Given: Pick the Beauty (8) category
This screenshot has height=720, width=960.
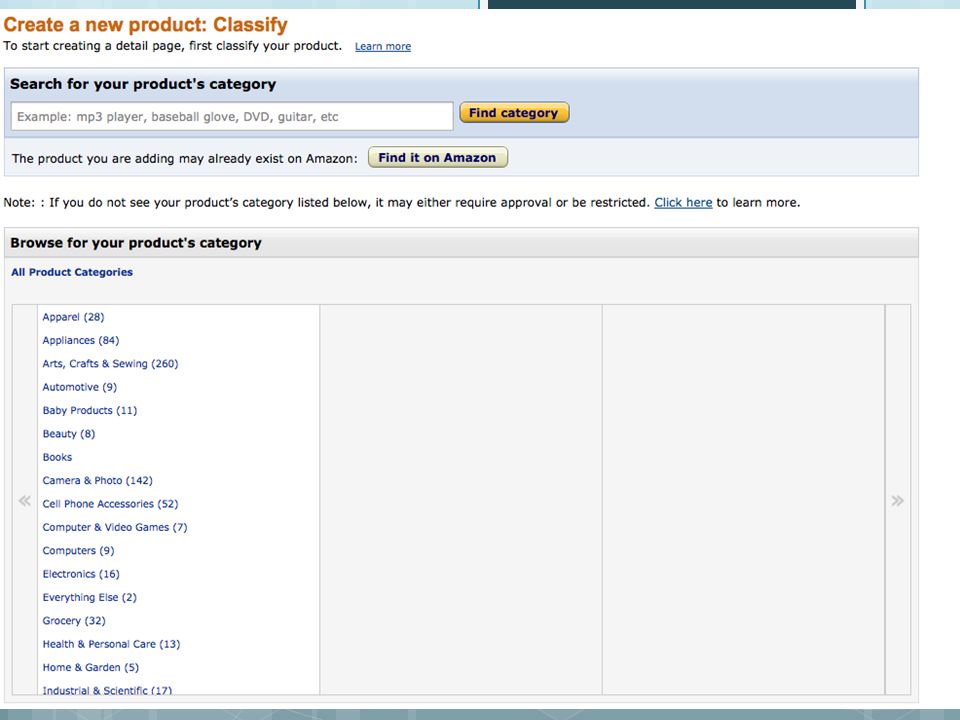Looking at the screenshot, I should pos(69,433).
